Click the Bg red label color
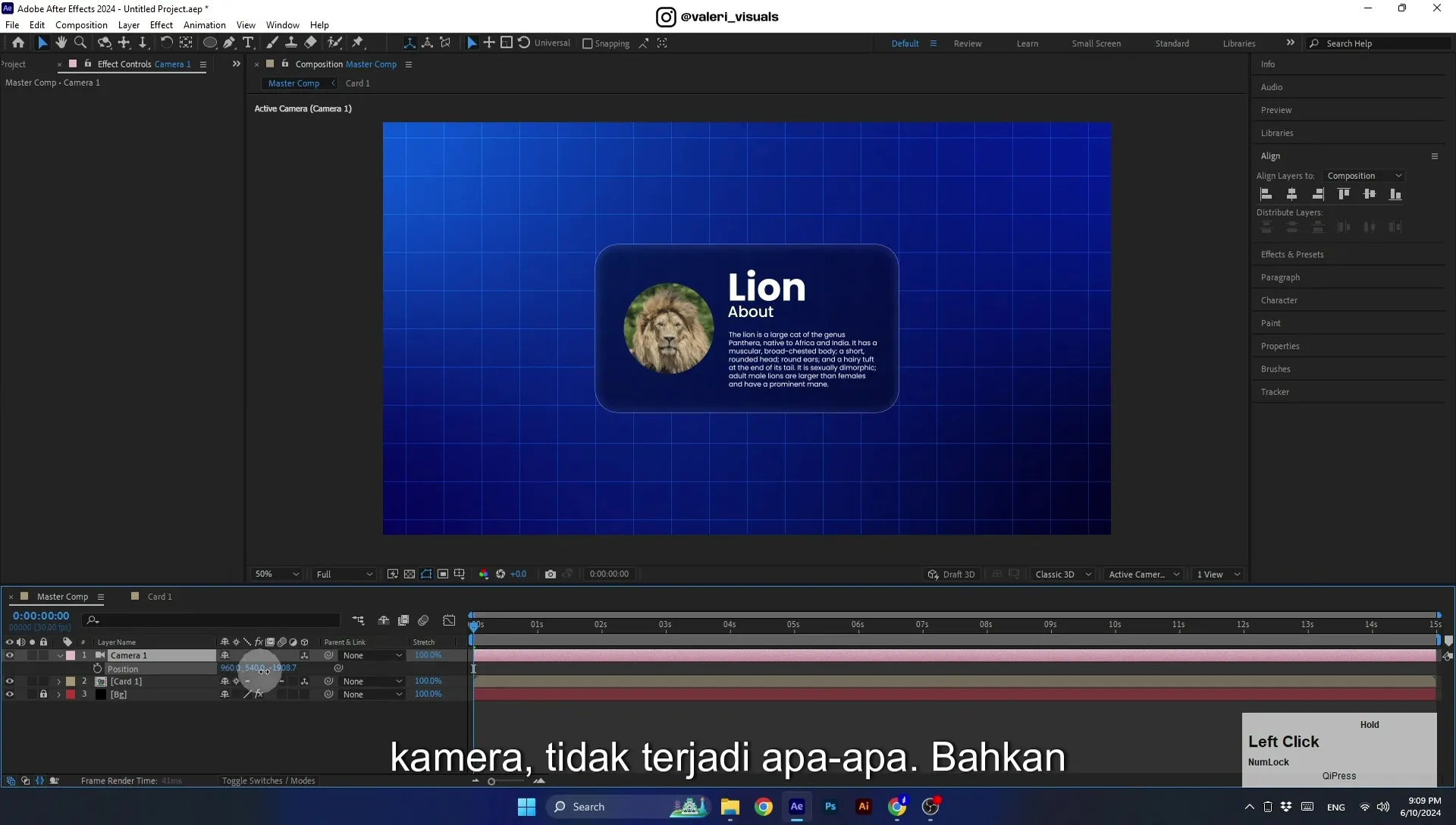 [71, 695]
